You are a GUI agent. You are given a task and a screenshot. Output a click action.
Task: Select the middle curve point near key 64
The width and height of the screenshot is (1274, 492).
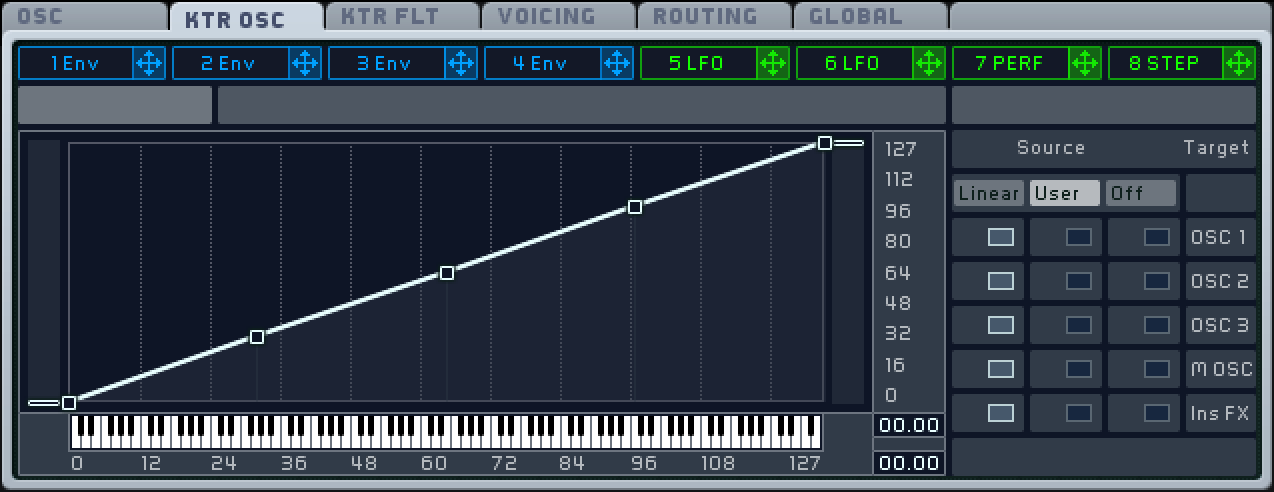447,273
